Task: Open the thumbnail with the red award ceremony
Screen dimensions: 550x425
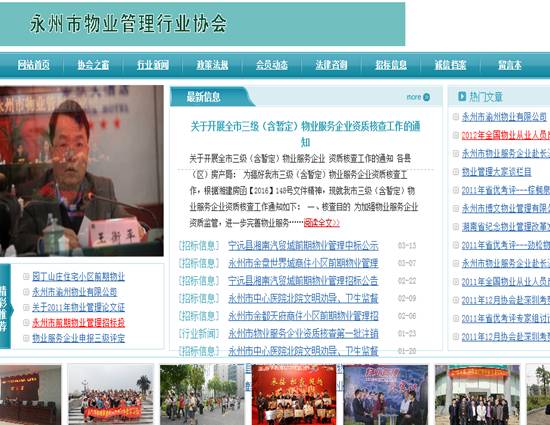Action: (x=294, y=394)
